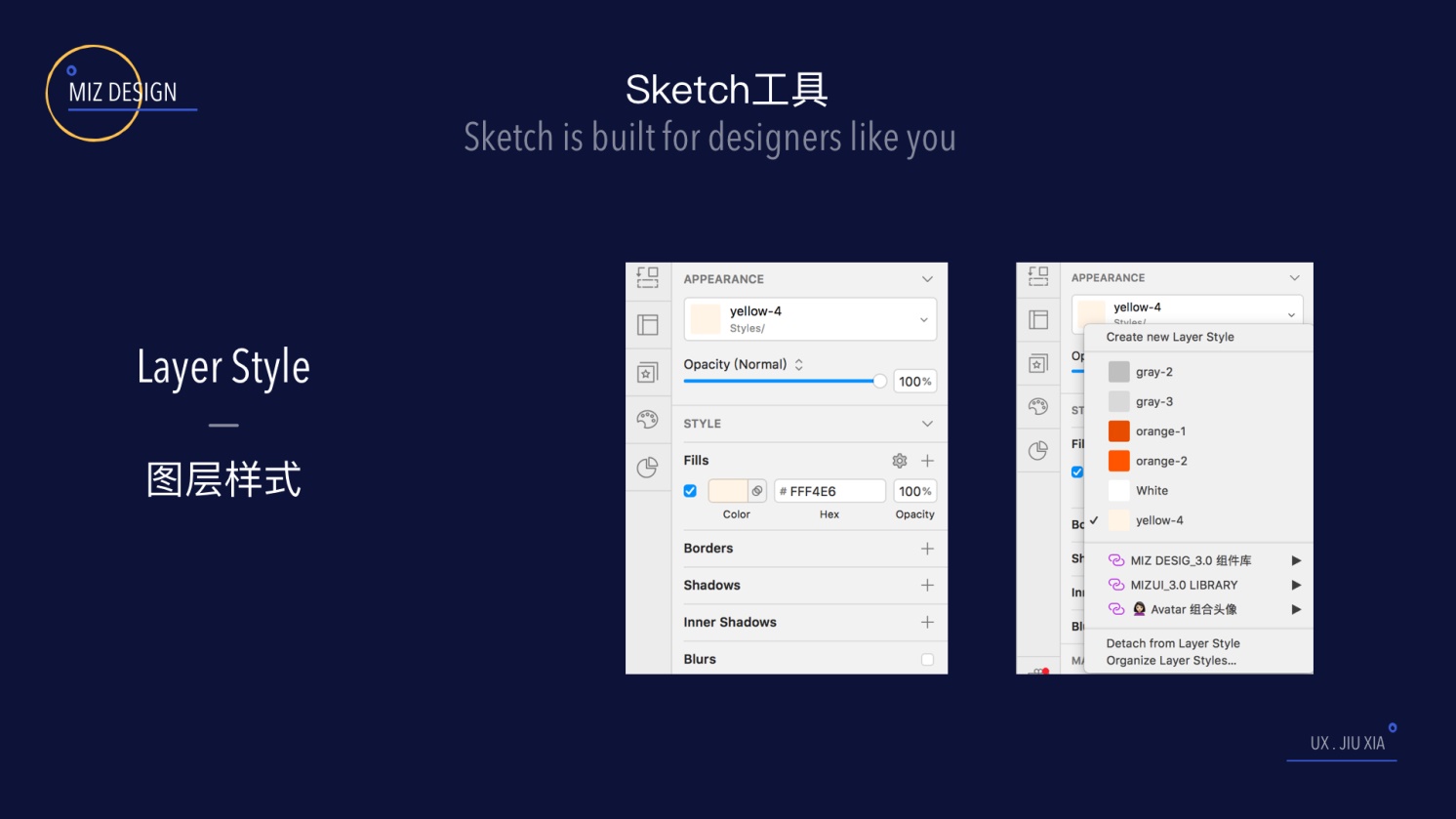Click the Hex input field showing FFF4E6

pos(829,491)
